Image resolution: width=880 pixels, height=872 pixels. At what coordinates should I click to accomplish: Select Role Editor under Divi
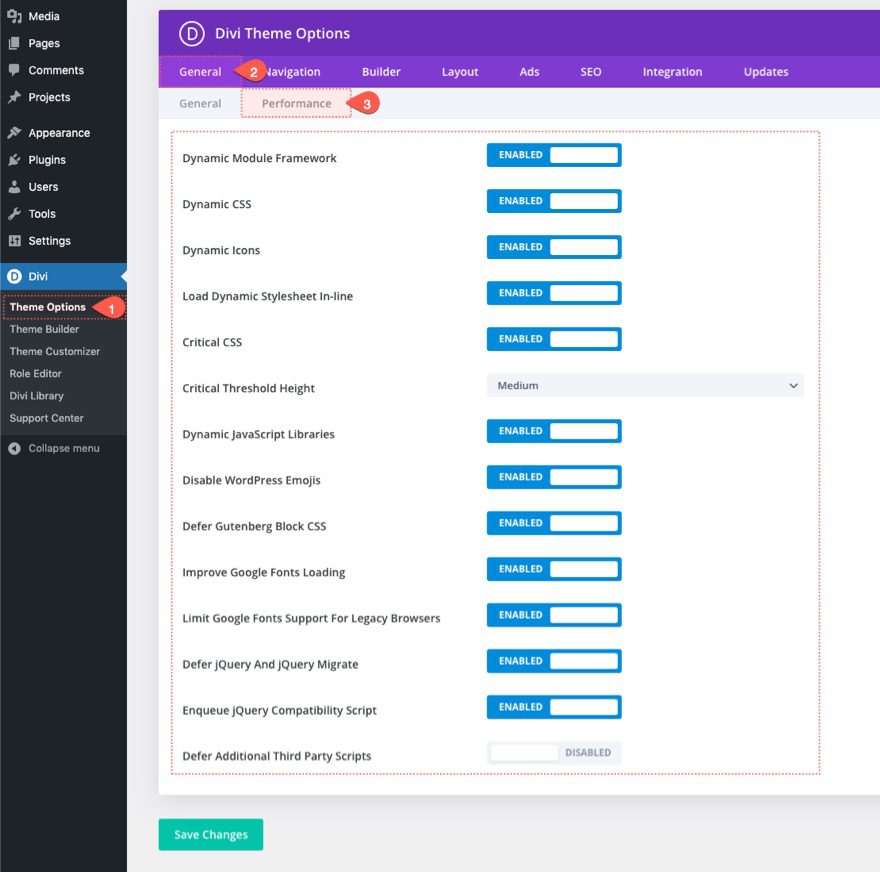(36, 373)
